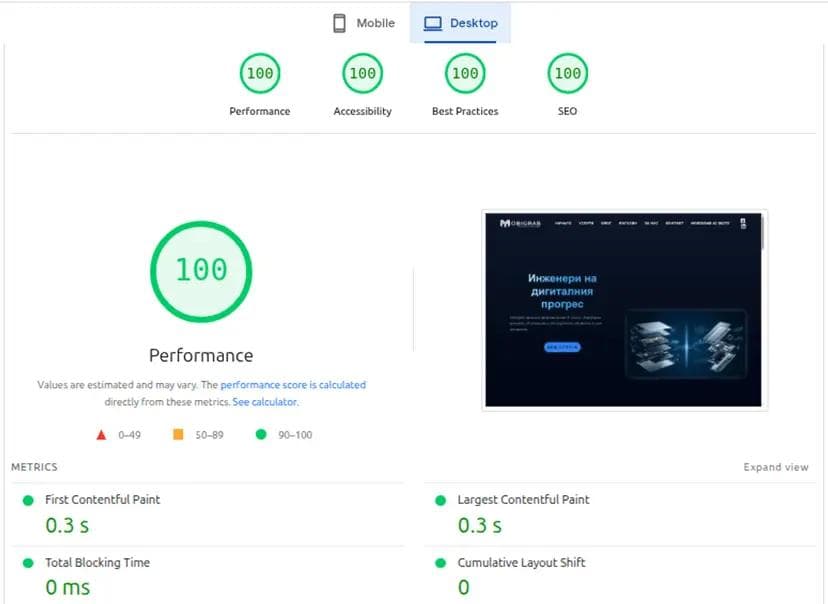The image size is (828, 604).
Task: Click the METRICS section heading
Action: [34, 467]
